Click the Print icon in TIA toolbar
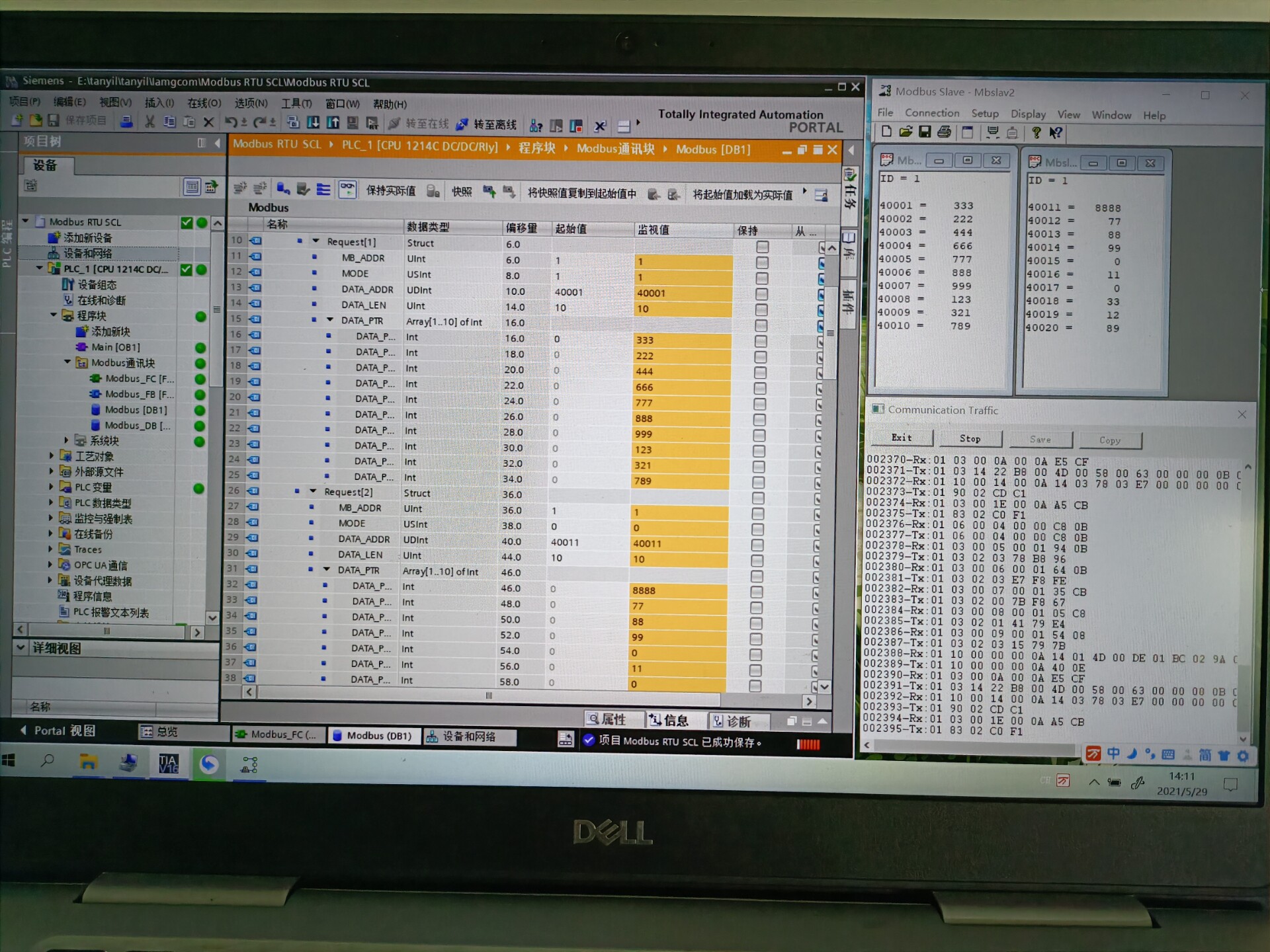 (x=126, y=122)
